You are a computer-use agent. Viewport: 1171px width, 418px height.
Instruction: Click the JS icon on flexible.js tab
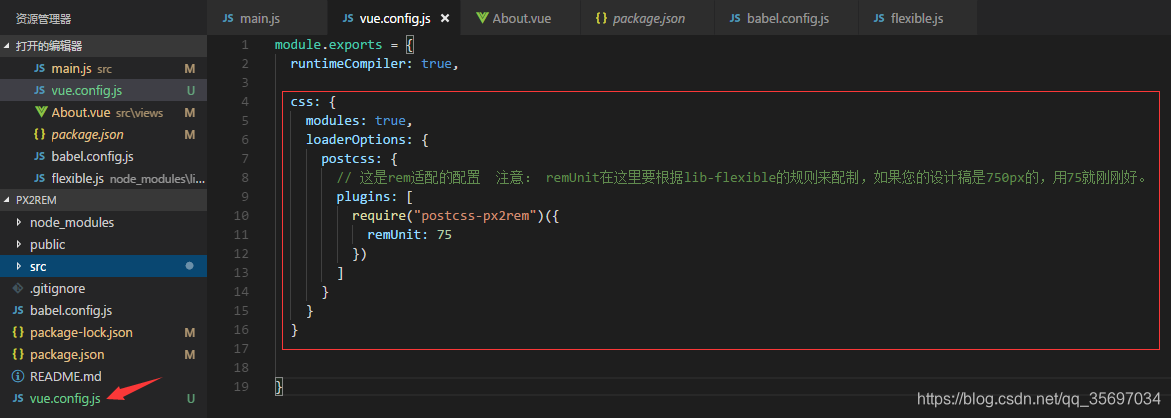(x=879, y=18)
